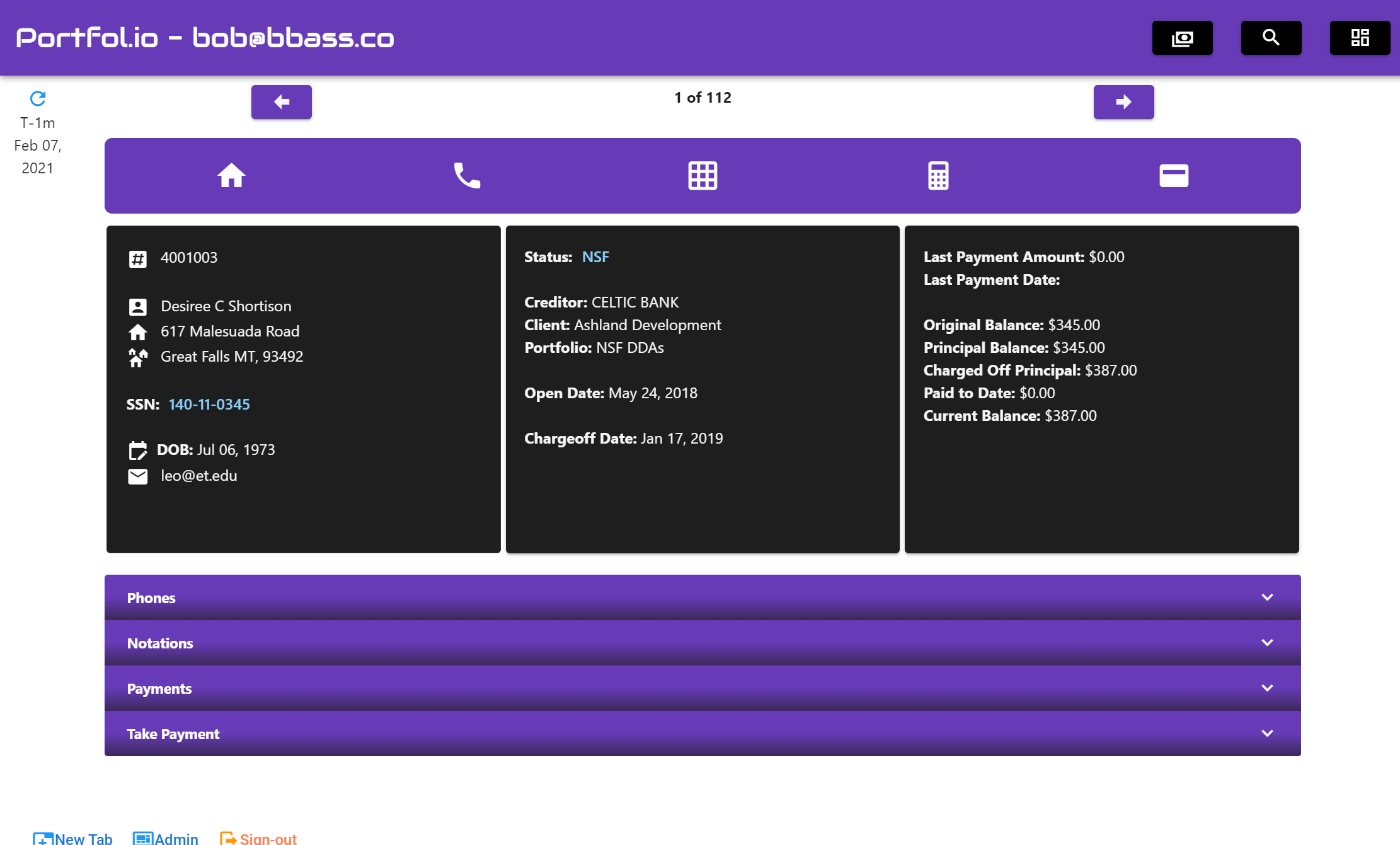Expand the Take Payment chevron

1267,733
